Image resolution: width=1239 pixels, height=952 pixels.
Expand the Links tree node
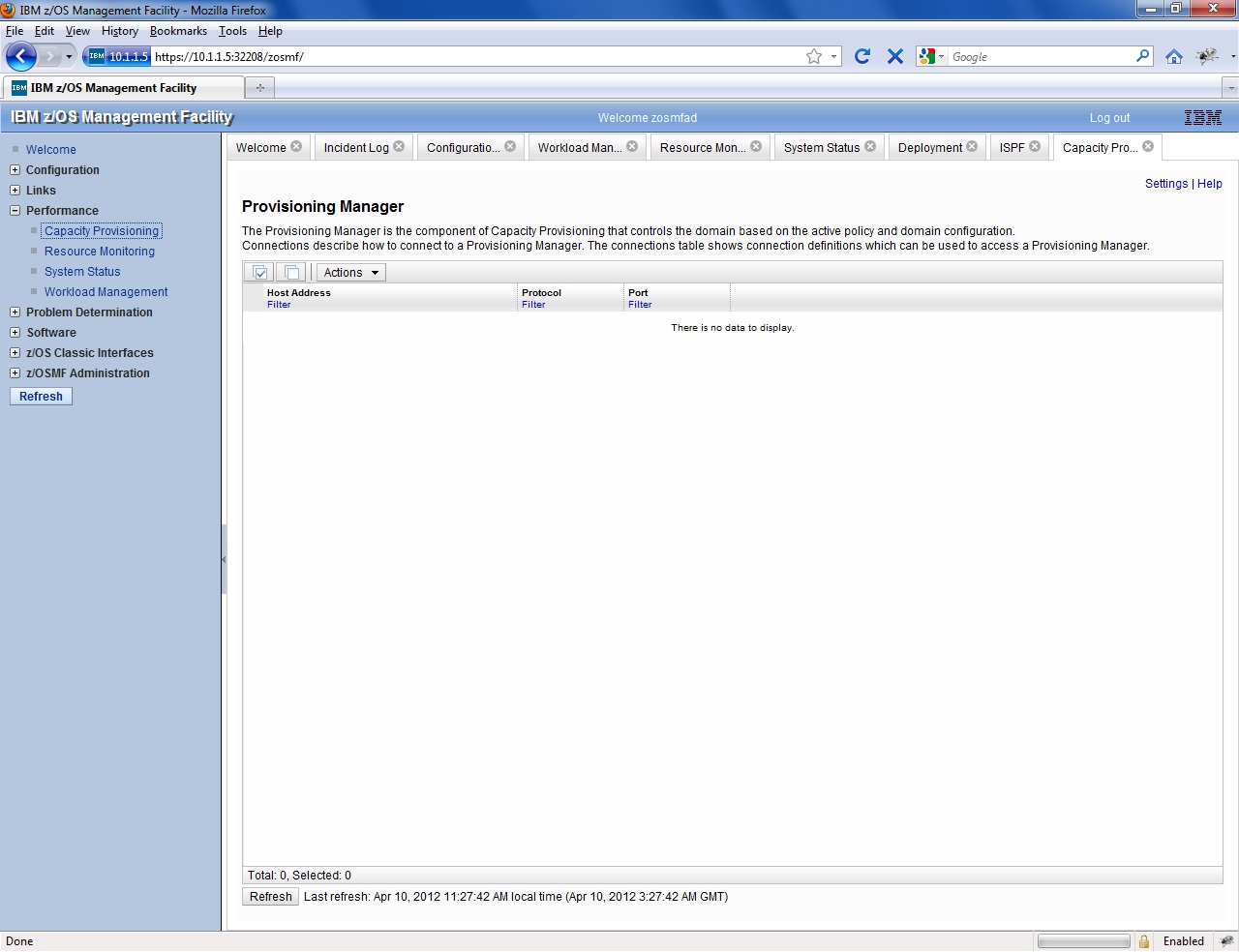tap(15, 191)
